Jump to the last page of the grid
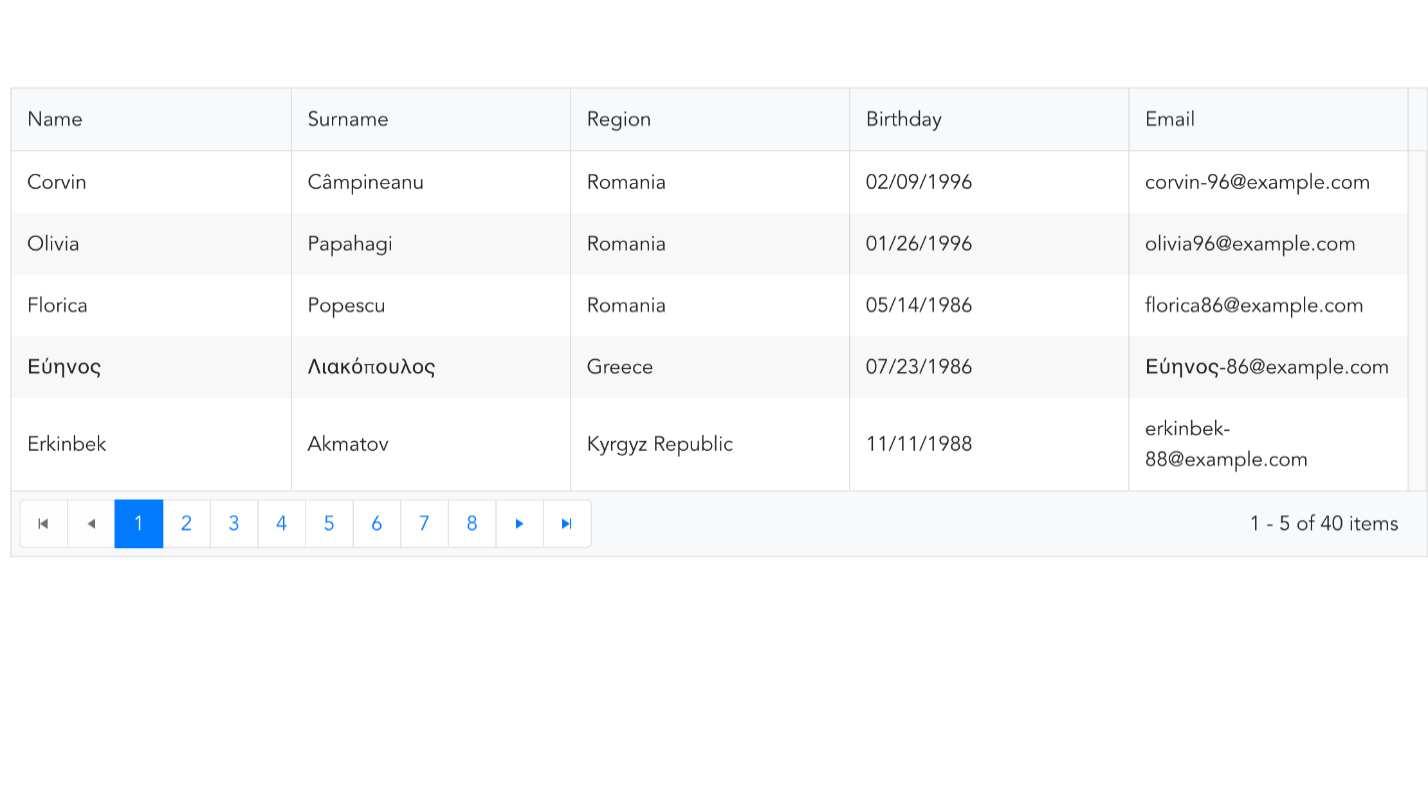 pos(567,523)
